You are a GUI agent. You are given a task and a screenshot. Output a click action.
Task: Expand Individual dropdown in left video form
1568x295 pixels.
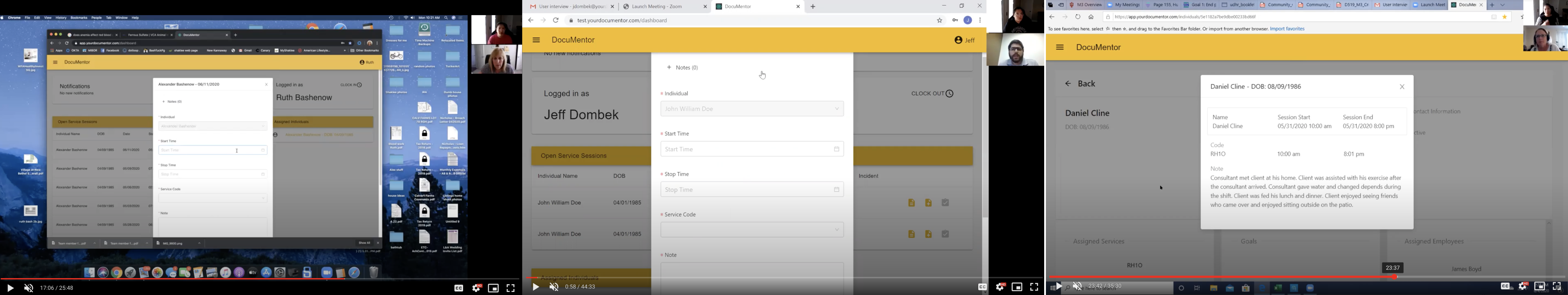pyautogui.click(x=213, y=126)
